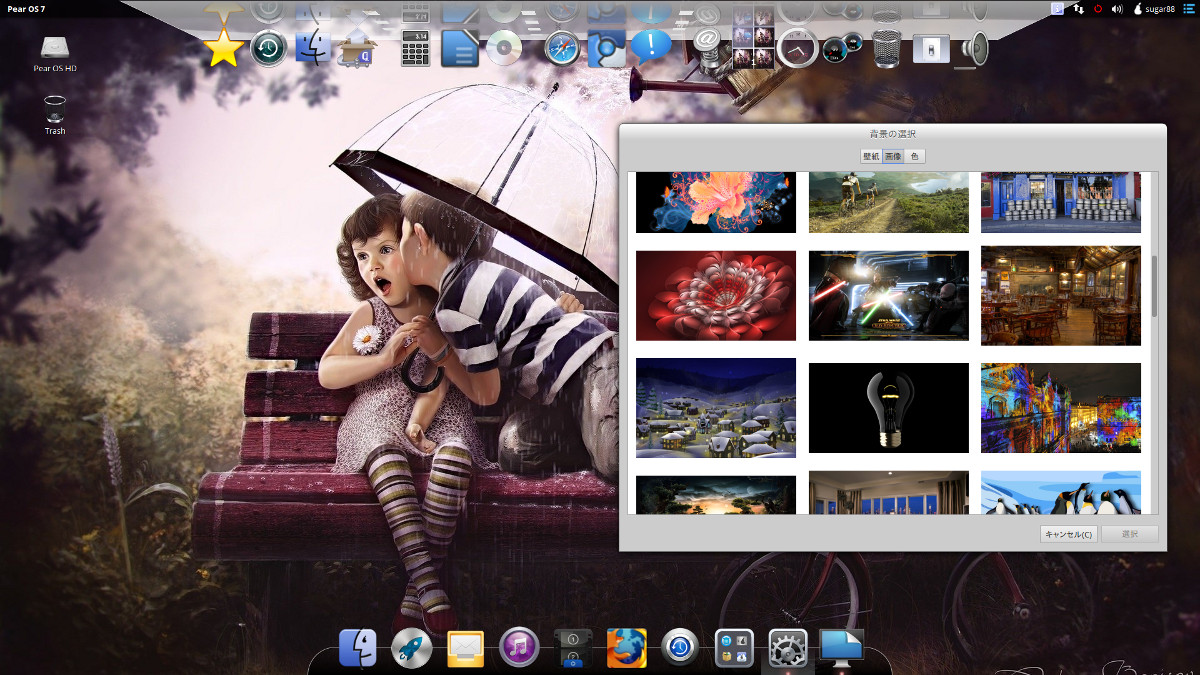Viewport: 1200px width, 675px height.
Task: Launch the purple music player icon
Action: (519, 648)
